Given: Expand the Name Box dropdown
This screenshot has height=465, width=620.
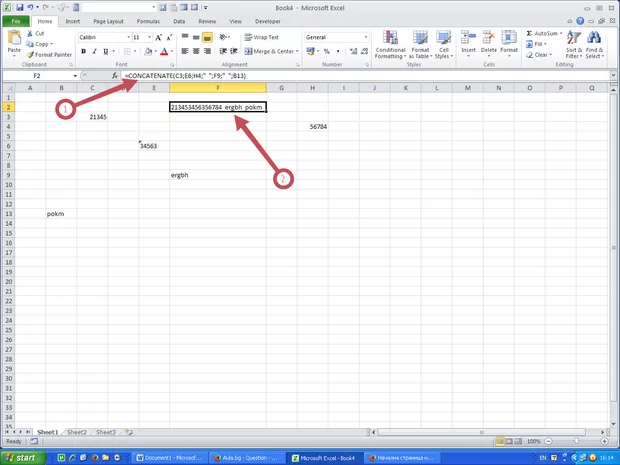Looking at the screenshot, I should 75,76.
